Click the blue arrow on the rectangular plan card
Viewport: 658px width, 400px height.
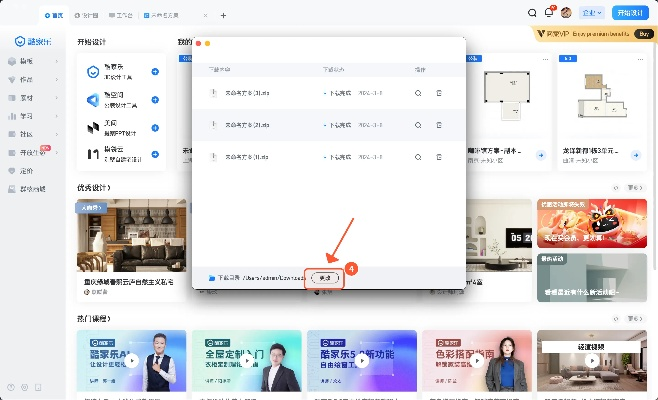pyautogui.click(x=541, y=155)
